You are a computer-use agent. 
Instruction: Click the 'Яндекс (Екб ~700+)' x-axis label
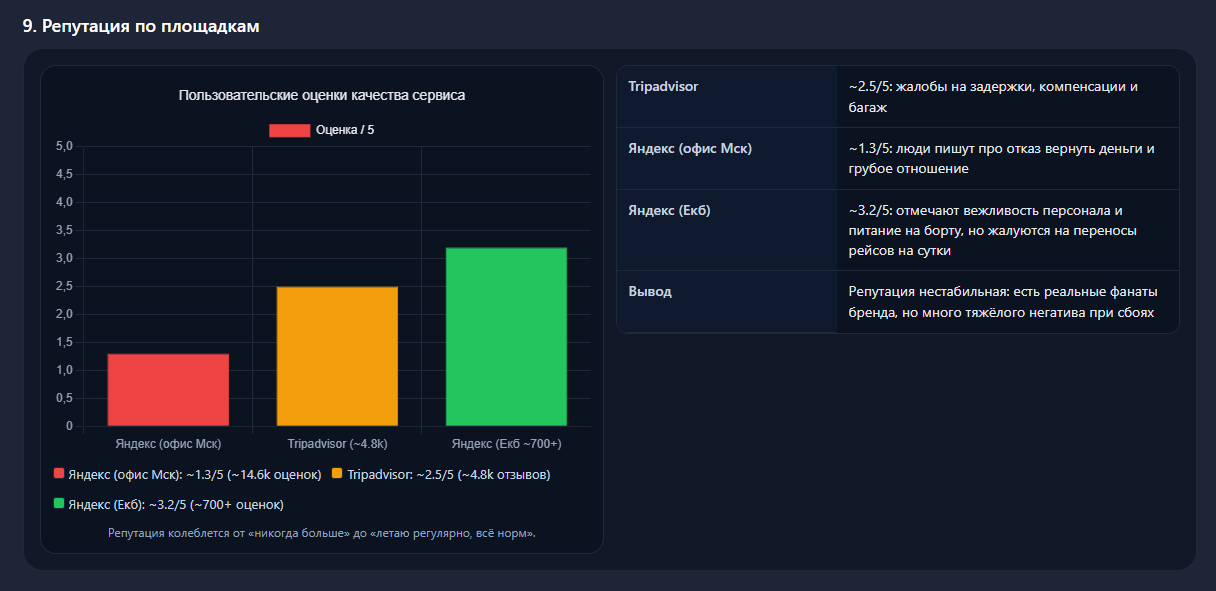506,444
